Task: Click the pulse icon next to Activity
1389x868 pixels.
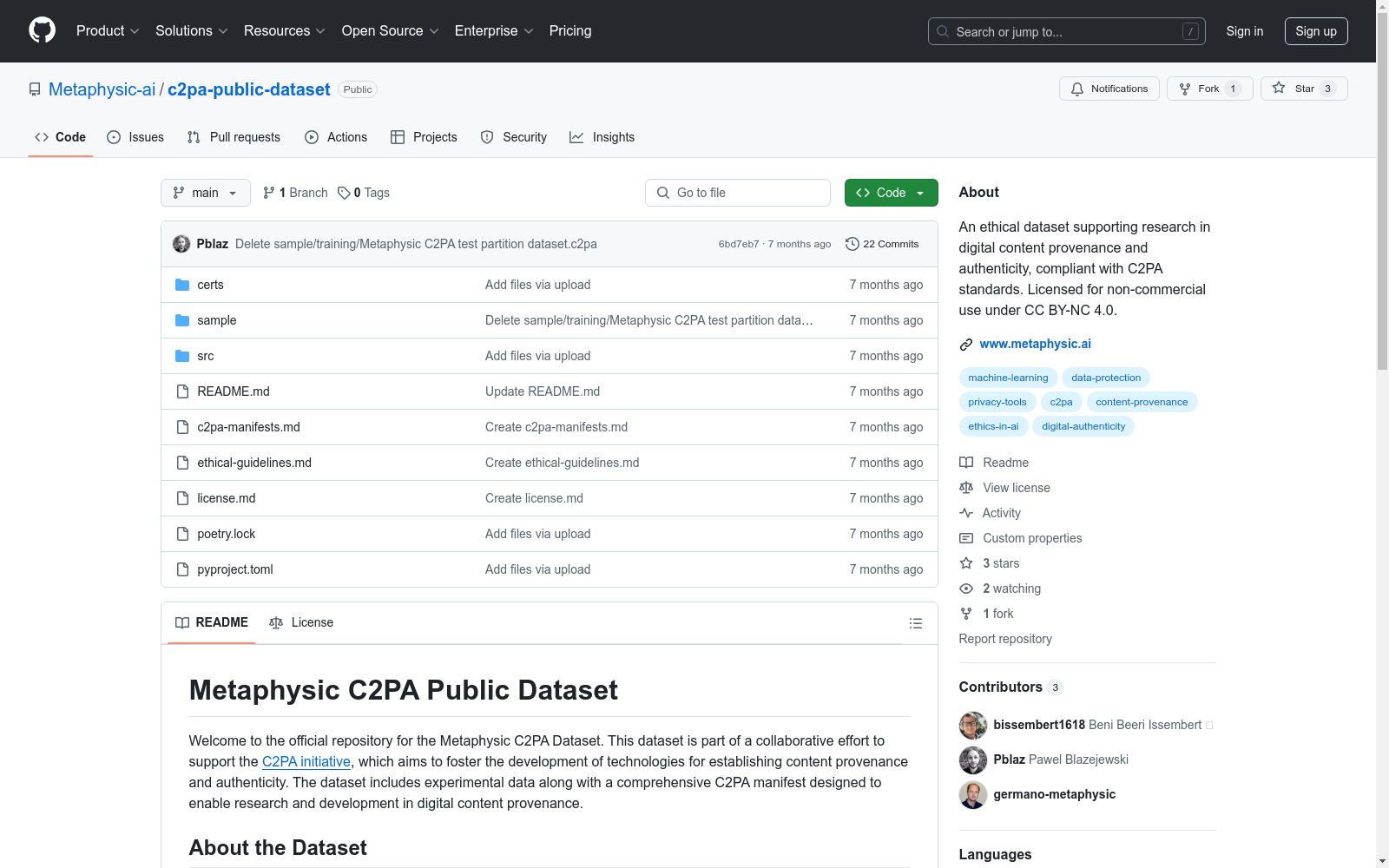Action: (966, 513)
